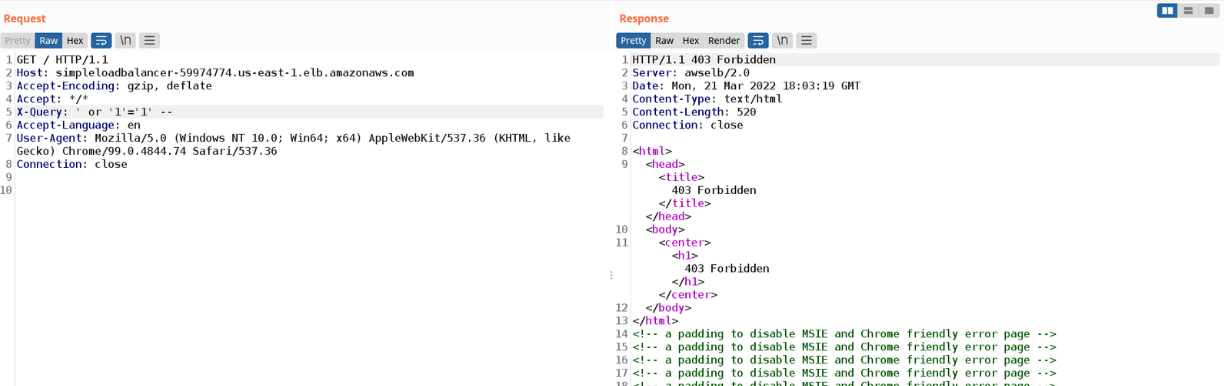Click the opening <head> tag in response
The height and width of the screenshot is (386, 1224).
(665, 164)
